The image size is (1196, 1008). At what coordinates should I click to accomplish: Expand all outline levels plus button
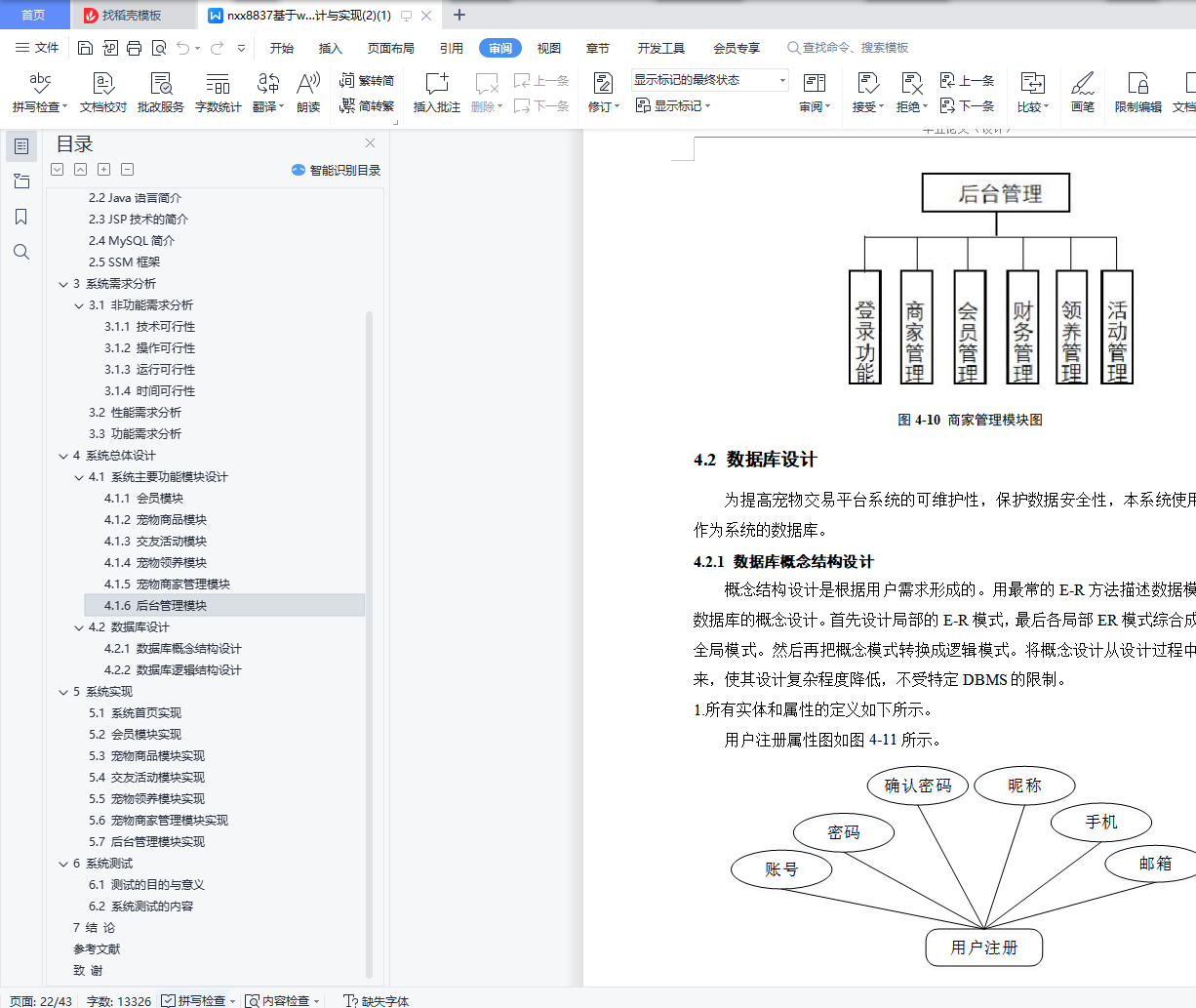(103, 170)
